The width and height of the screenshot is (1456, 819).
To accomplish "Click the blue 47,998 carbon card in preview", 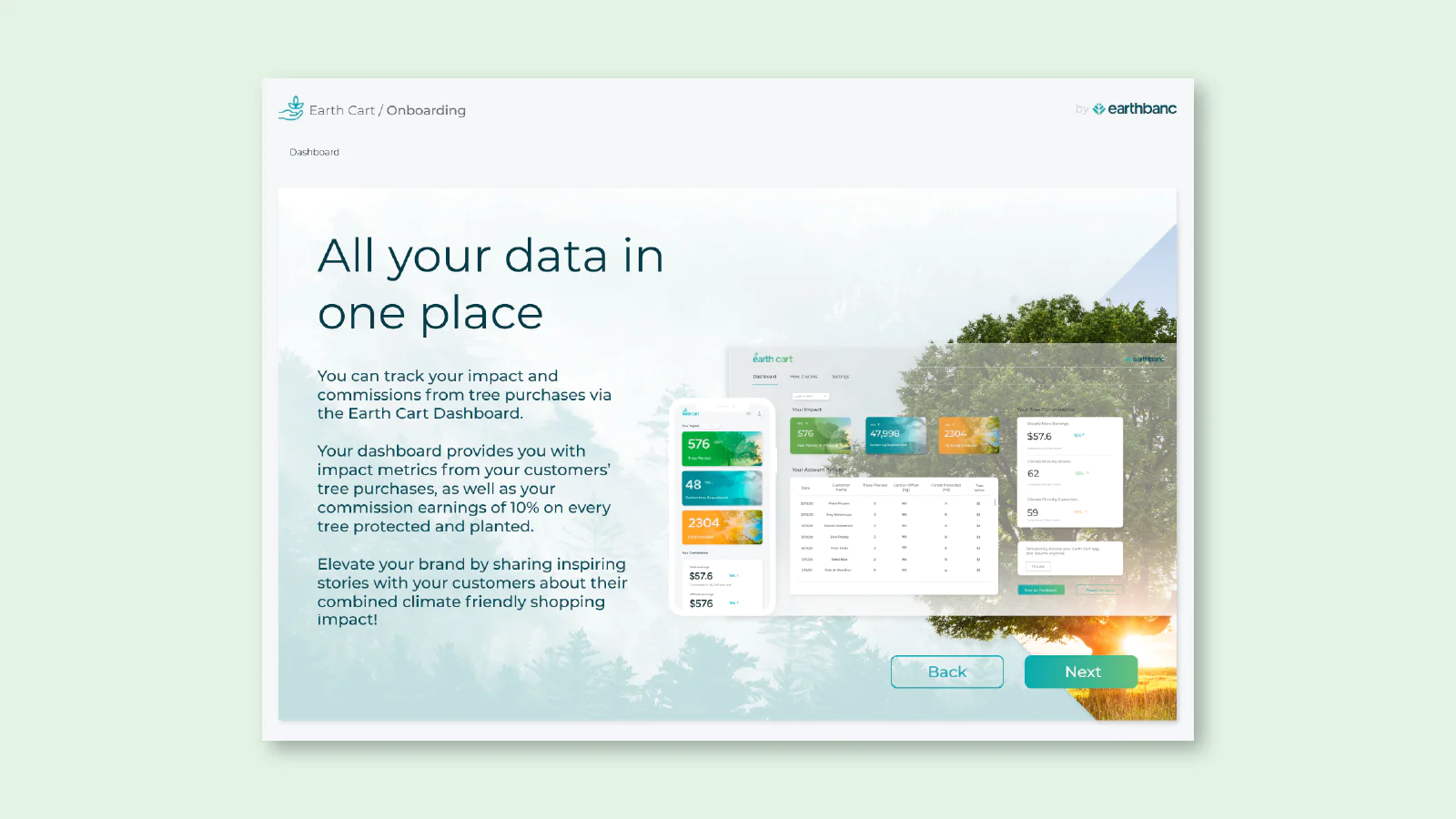I will tap(895, 435).
